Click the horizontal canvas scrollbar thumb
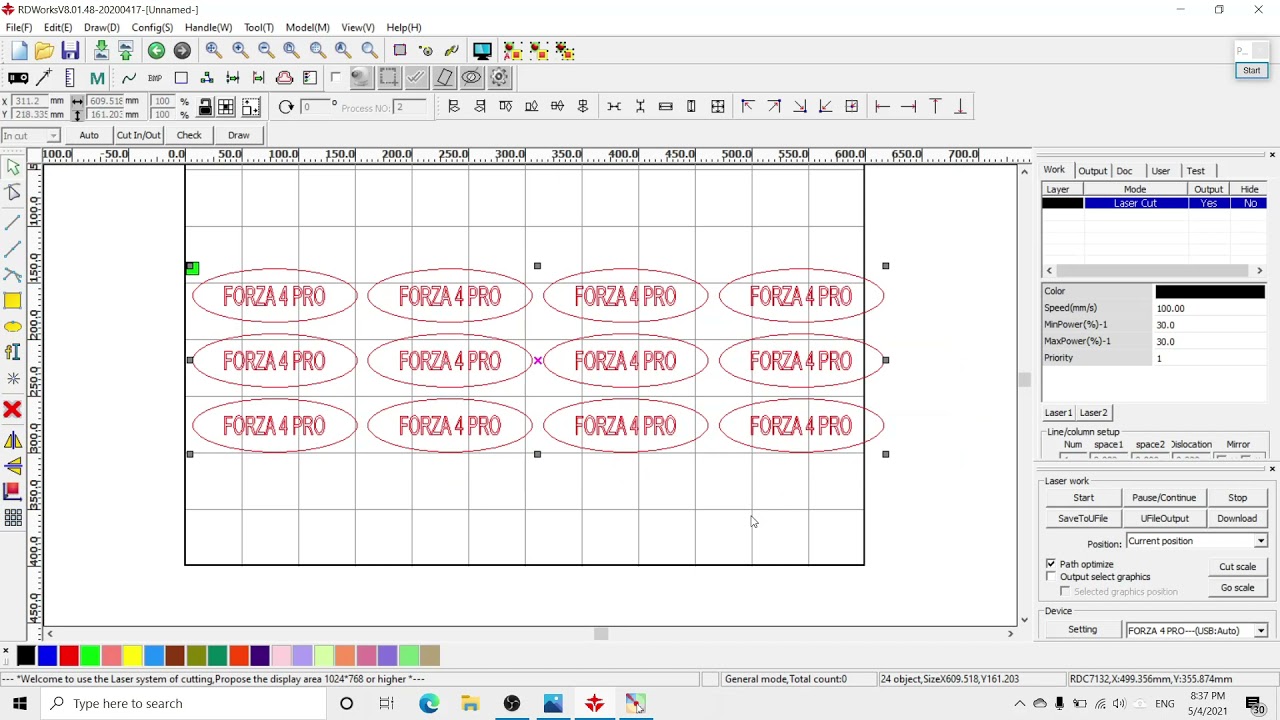The height and width of the screenshot is (720, 1280). tap(601, 633)
